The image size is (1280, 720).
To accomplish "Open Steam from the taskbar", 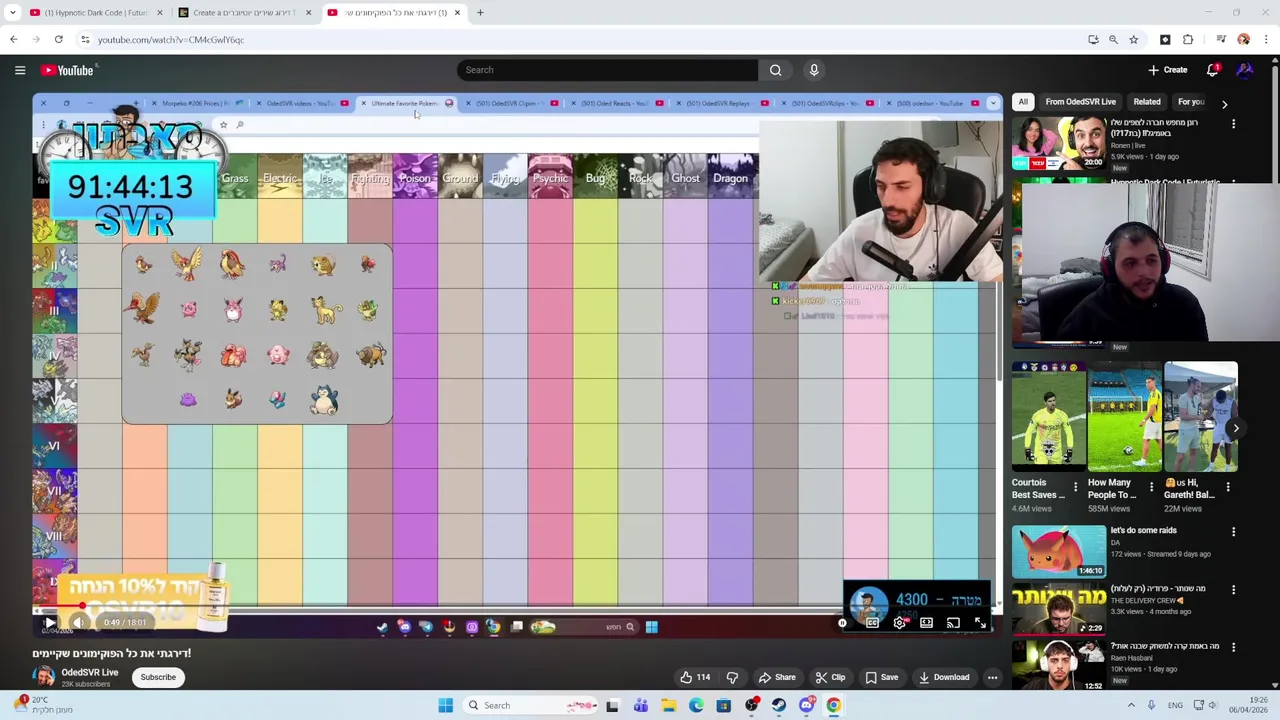I will (779, 705).
